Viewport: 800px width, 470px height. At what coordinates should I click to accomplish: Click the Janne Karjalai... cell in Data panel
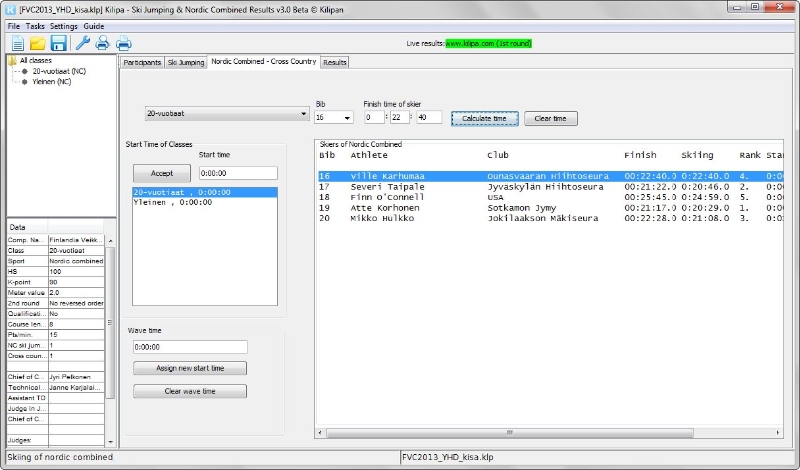coord(76,387)
